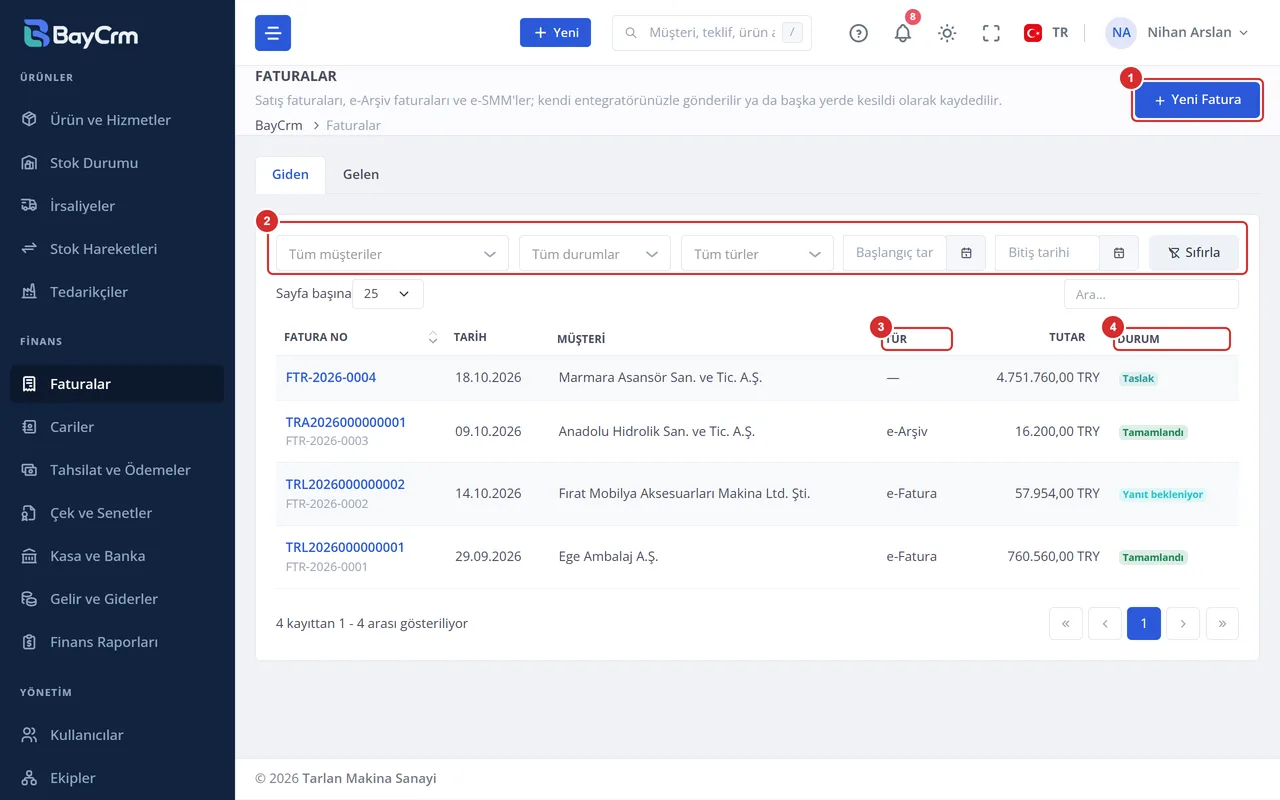Open invoice TRA2026000000001 link
Screen dimensions: 1280x800
(x=346, y=422)
